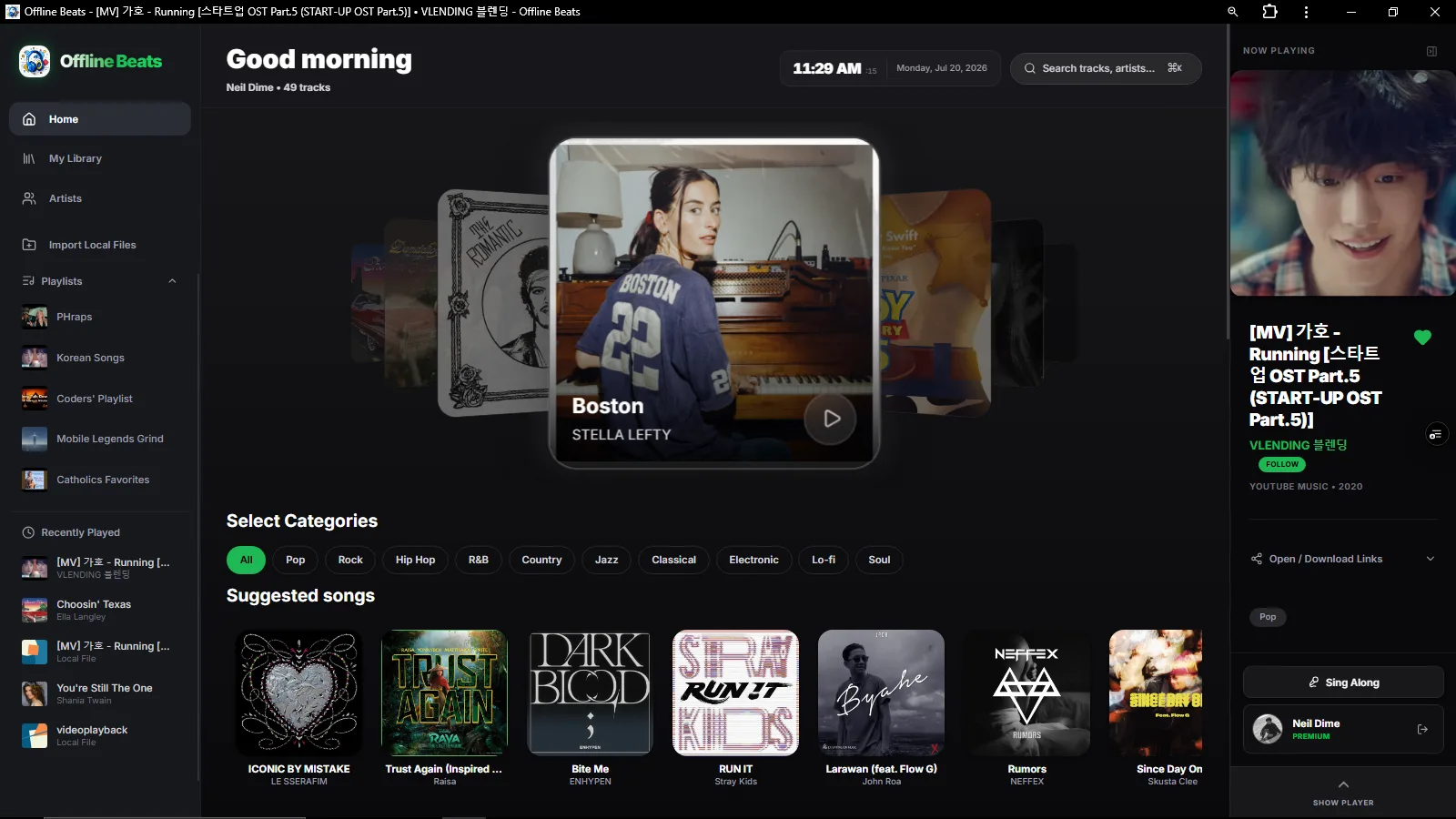Open Rumors by NEFFEX cover
The image size is (1456, 819).
click(x=1026, y=693)
